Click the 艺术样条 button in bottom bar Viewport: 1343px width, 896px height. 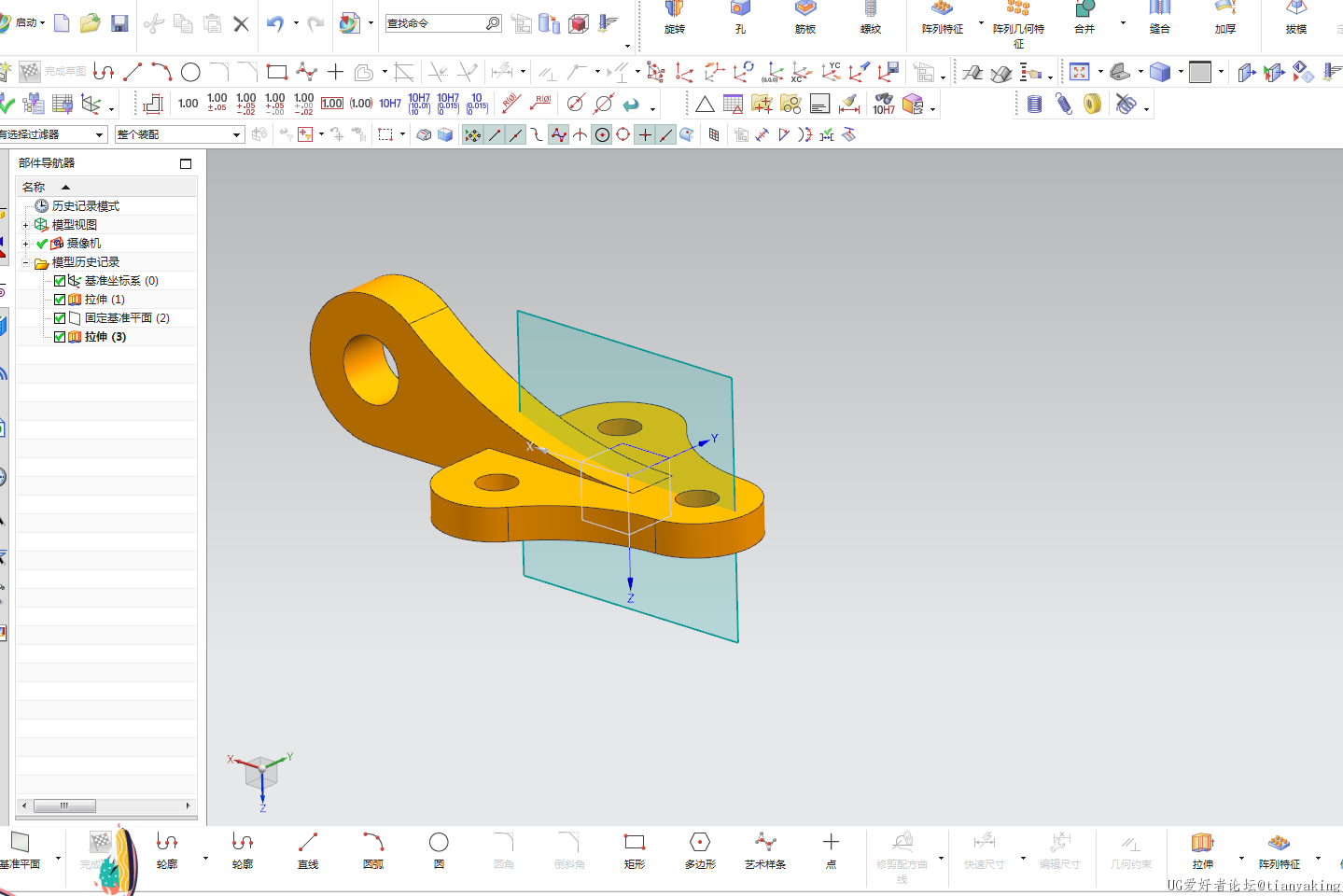point(765,850)
